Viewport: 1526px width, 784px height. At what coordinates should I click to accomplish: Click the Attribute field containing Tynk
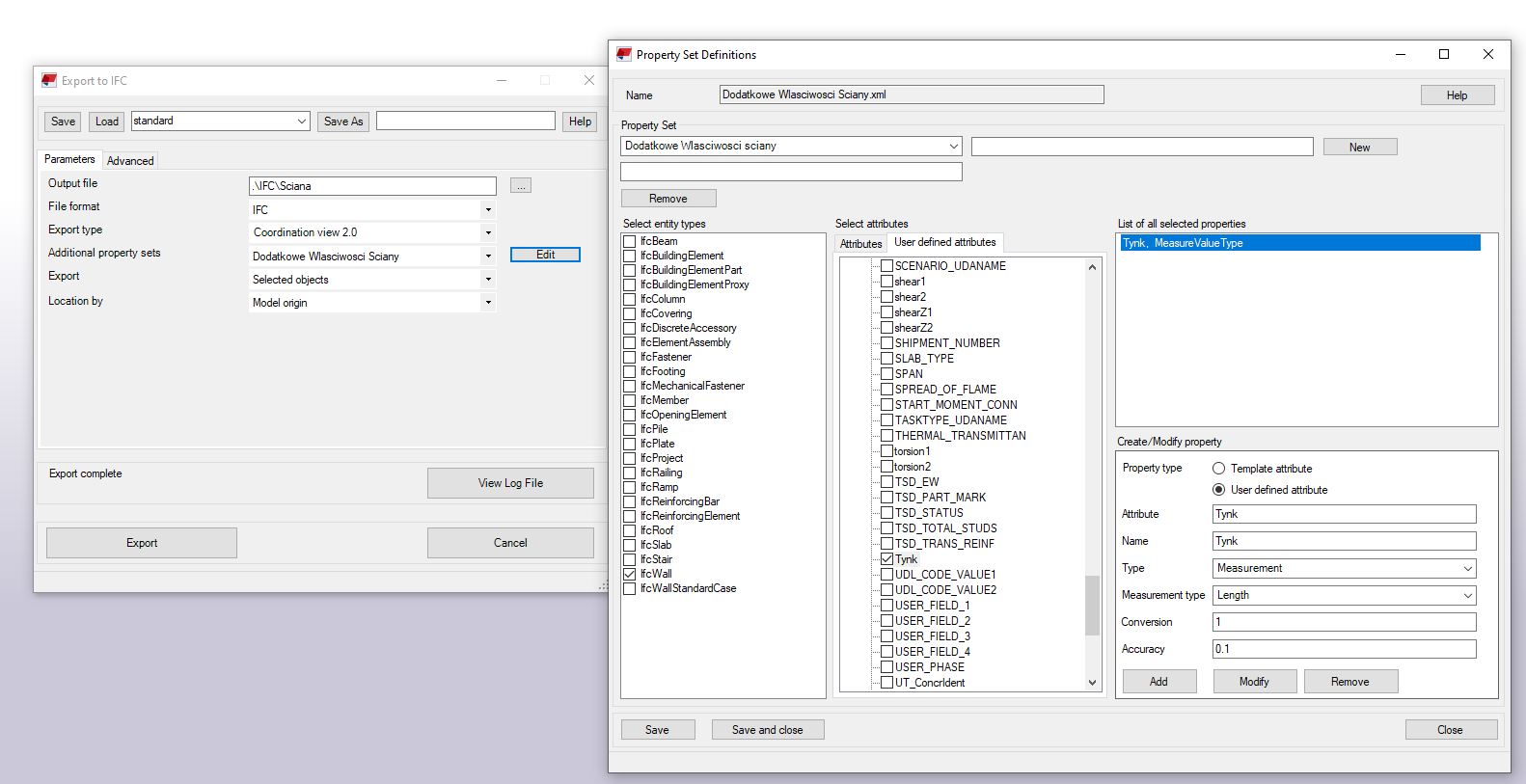[x=1345, y=514]
